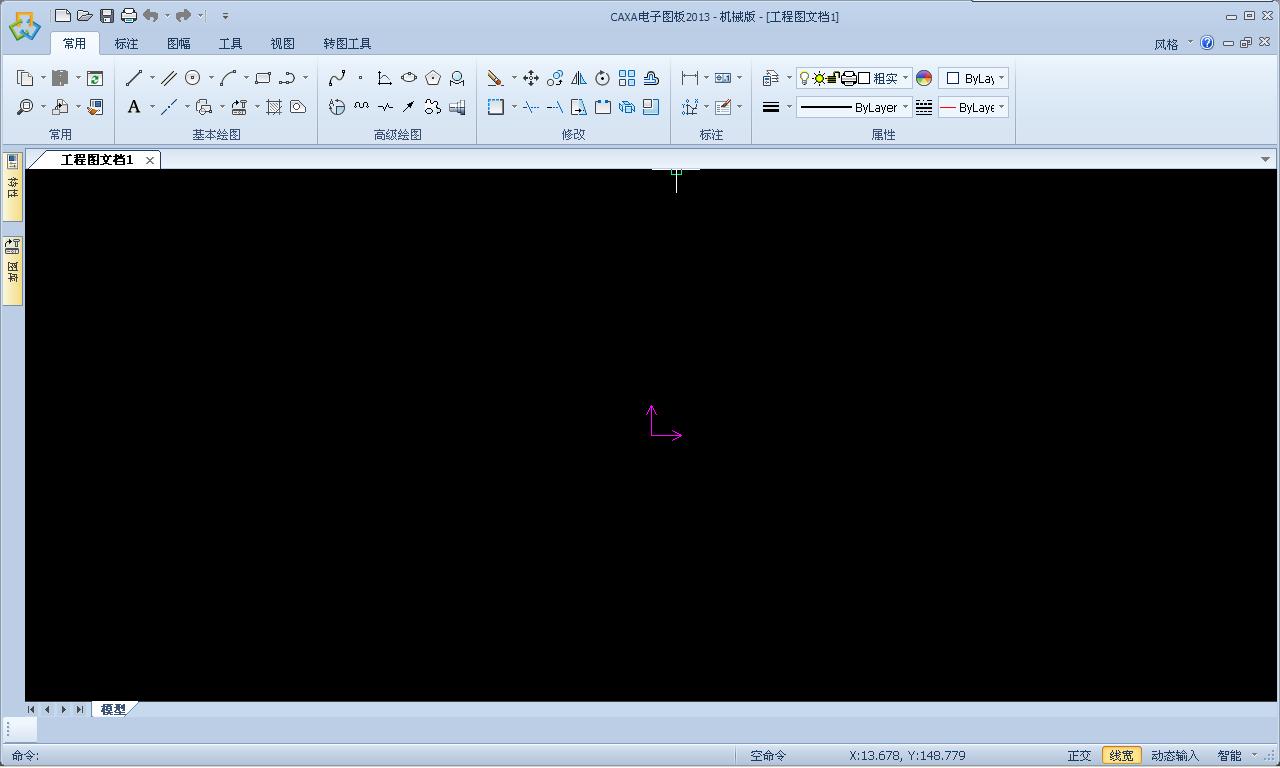This screenshot has height=768, width=1280.
Task: Select the Extend tool
Action: pos(555,107)
